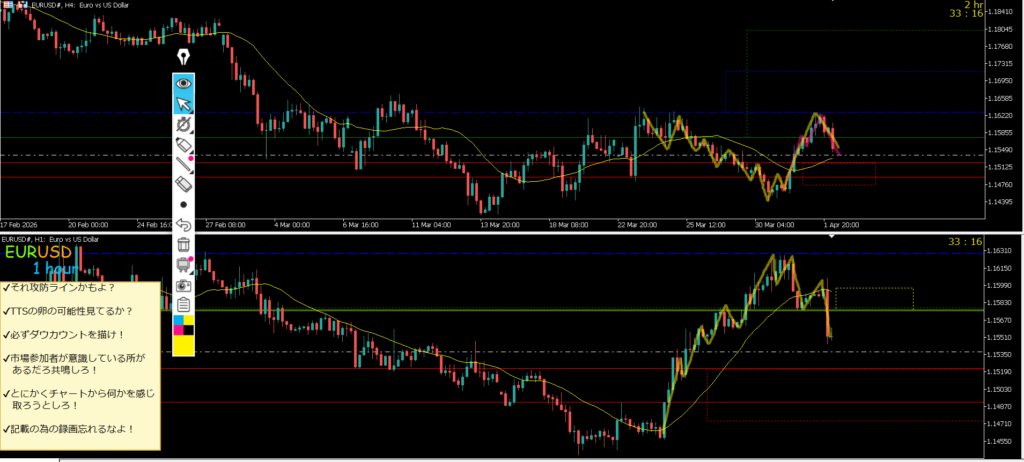This screenshot has height=462, width=1024.
Task: Select the highlighter marker tool
Action: [x=183, y=146]
